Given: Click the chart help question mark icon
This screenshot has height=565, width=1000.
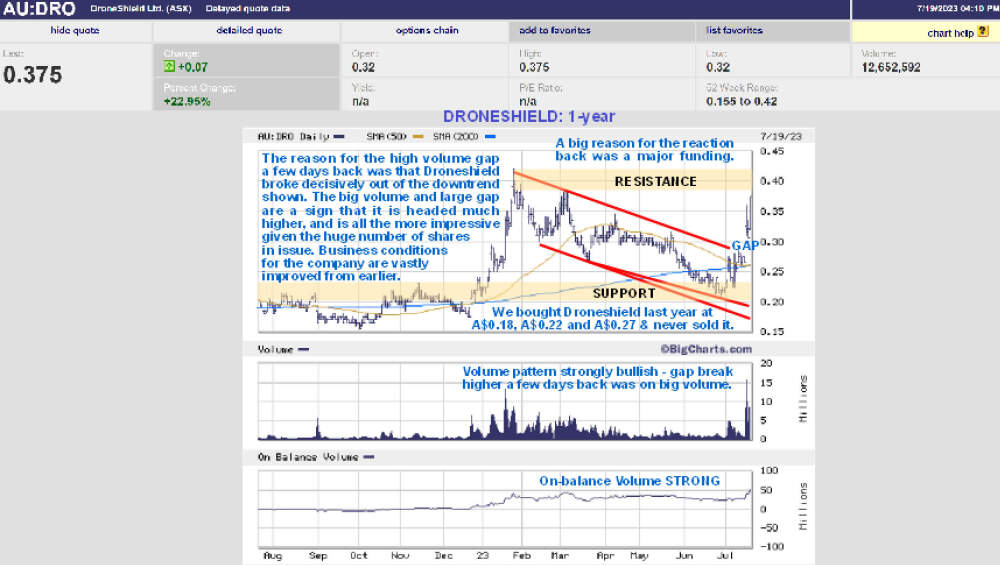Looking at the screenshot, I should click(983, 31).
